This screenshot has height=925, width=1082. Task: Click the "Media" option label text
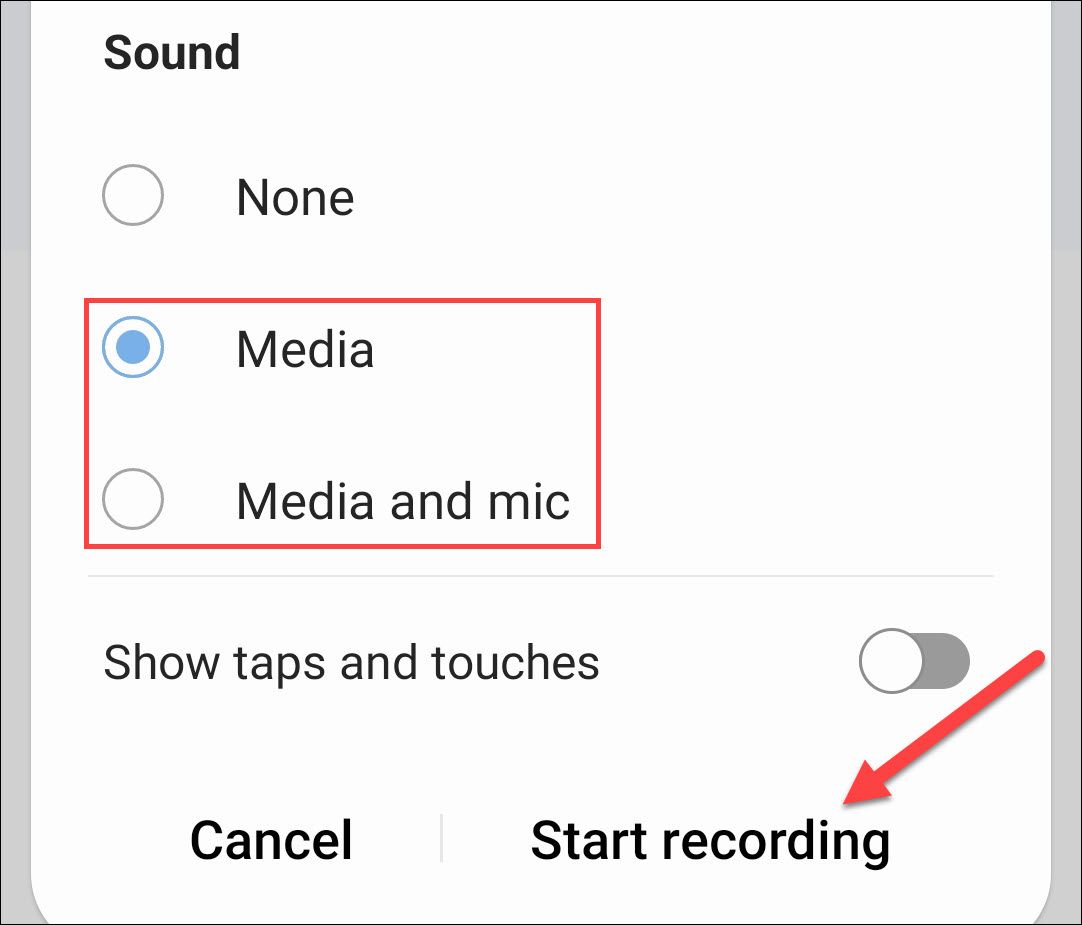pos(305,349)
